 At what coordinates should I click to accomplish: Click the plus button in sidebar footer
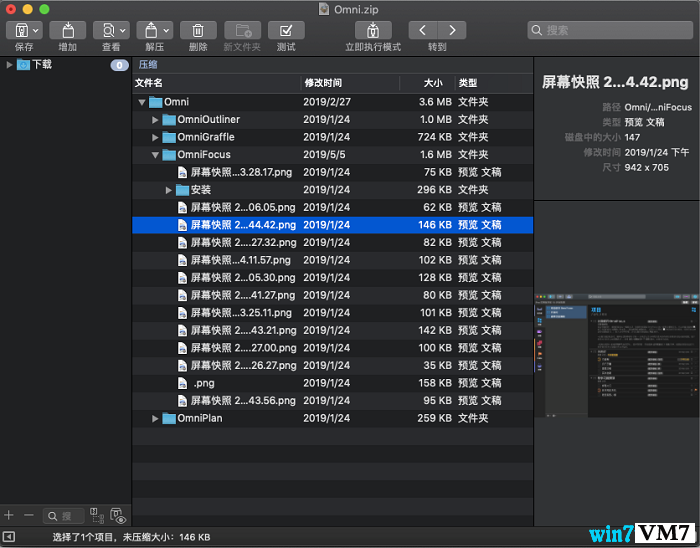pyautogui.click(x=9, y=515)
